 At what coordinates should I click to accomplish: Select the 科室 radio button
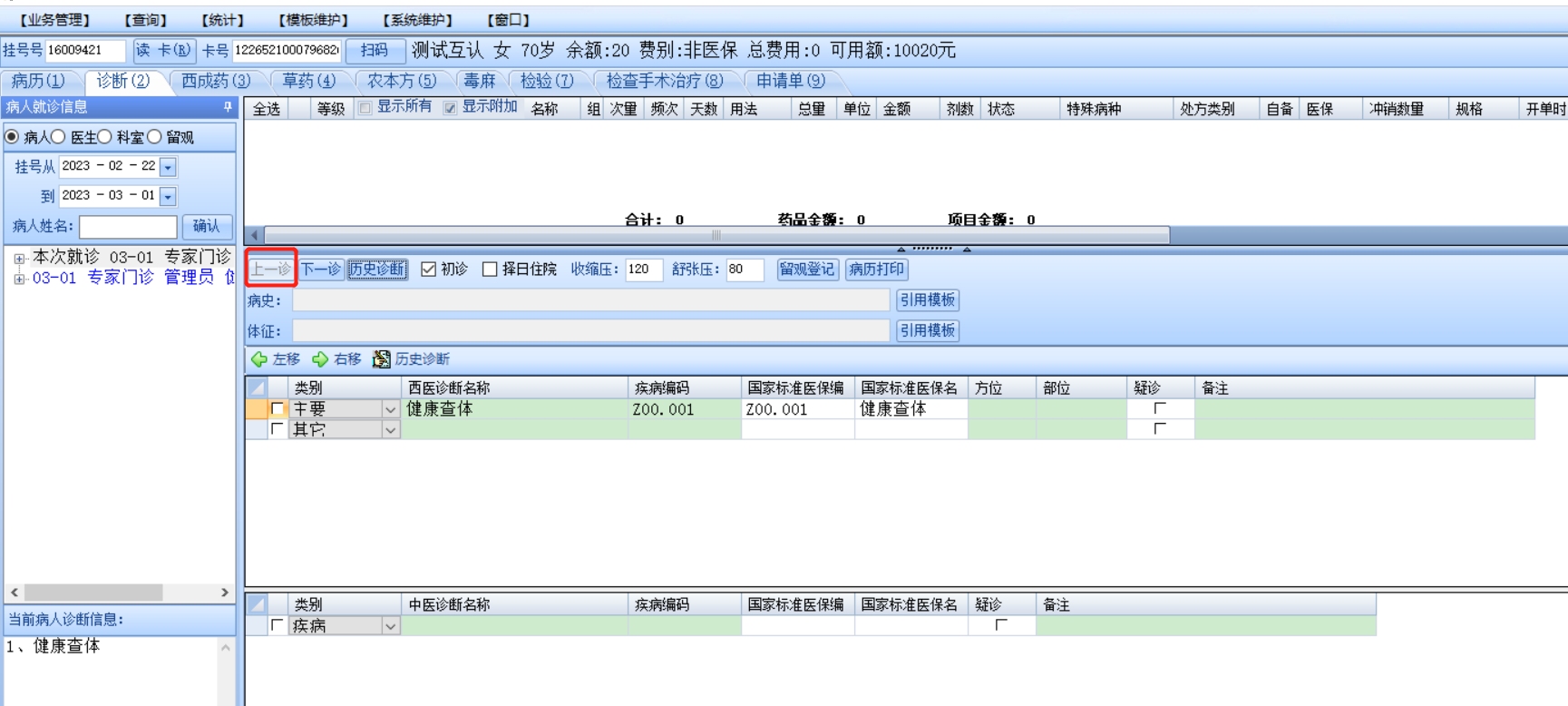(x=105, y=137)
